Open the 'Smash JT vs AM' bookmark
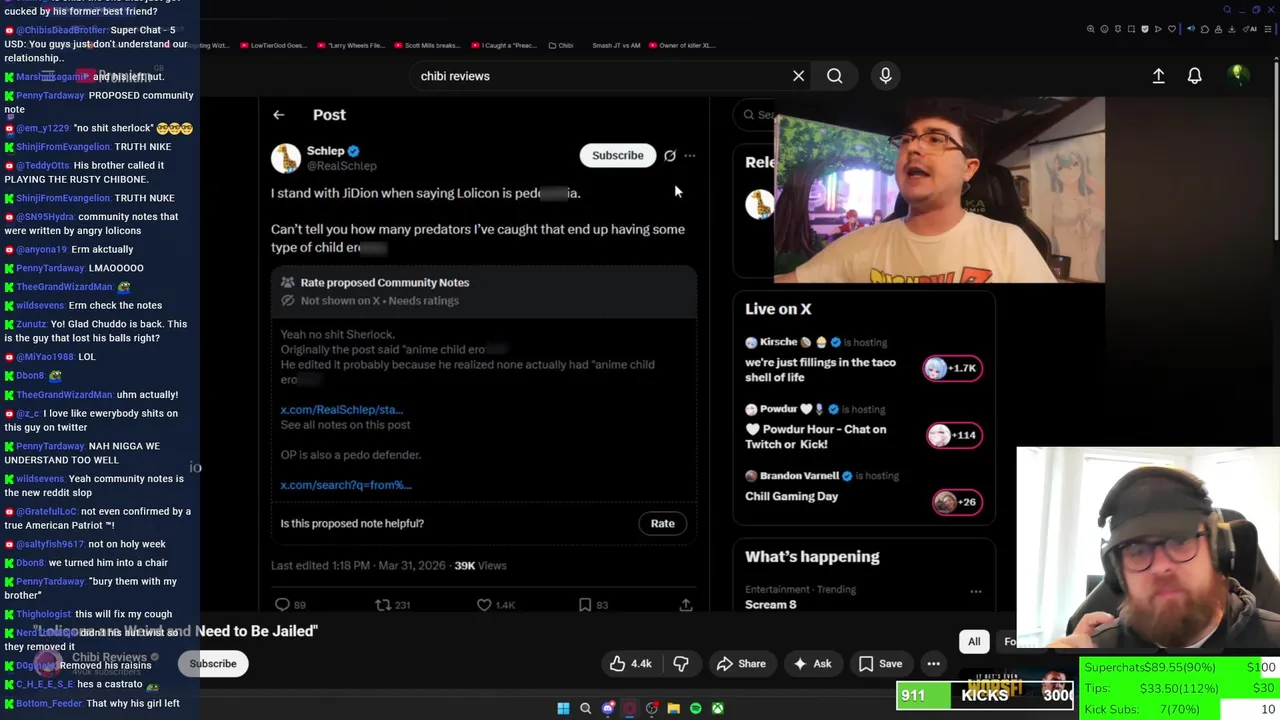This screenshot has width=1280, height=720. pos(615,45)
